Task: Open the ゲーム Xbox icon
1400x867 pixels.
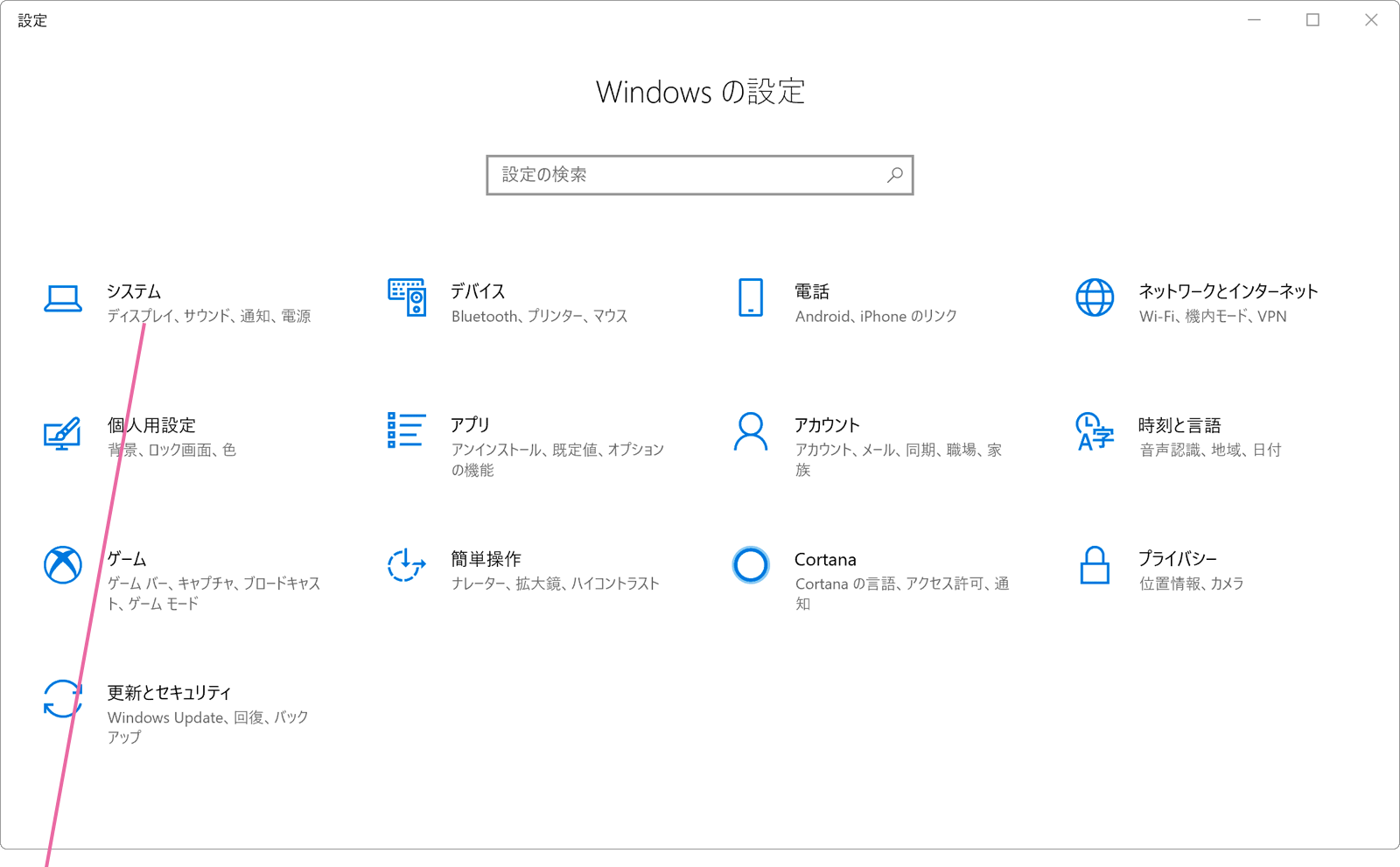Action: tap(63, 565)
